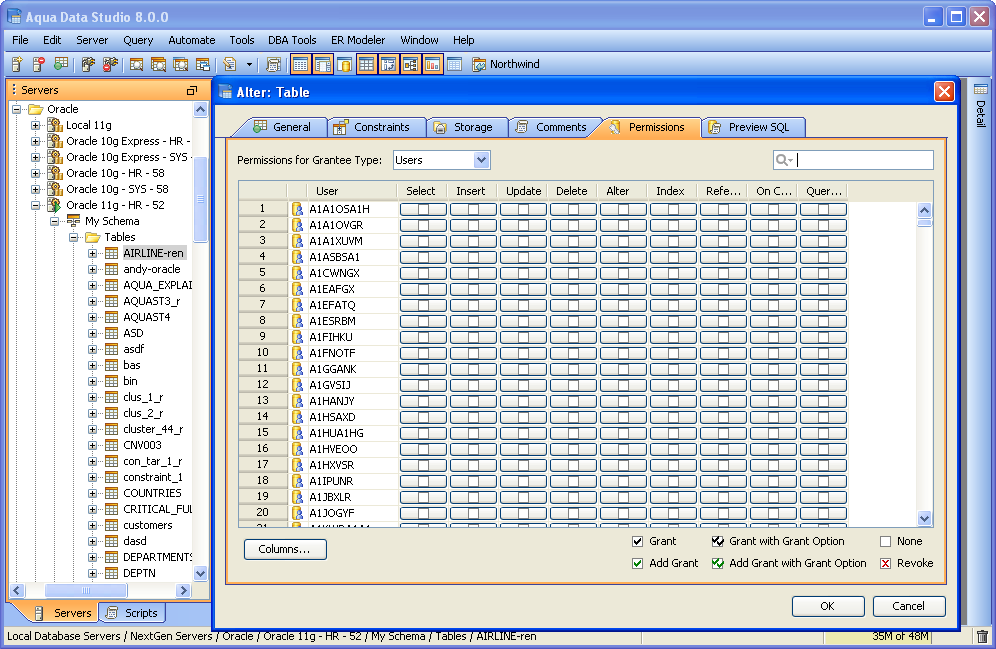Click the bar chart view toolbar icon
The height and width of the screenshot is (649, 996).
433,64
